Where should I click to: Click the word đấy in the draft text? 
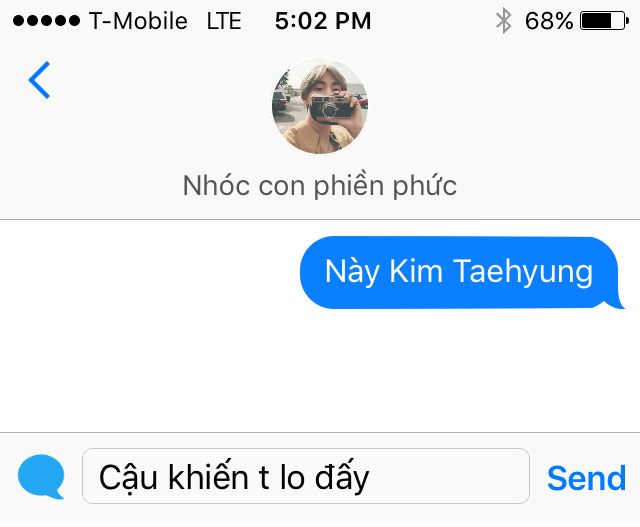coord(342,476)
